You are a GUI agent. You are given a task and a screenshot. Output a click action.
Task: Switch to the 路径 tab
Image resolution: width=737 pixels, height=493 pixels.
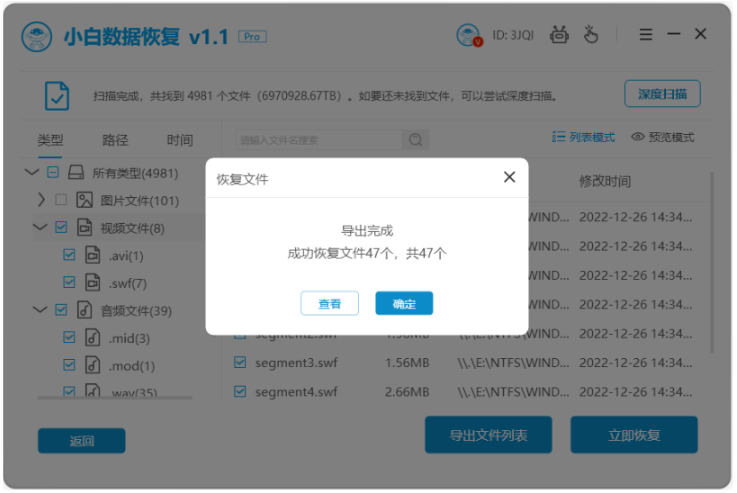coord(115,140)
